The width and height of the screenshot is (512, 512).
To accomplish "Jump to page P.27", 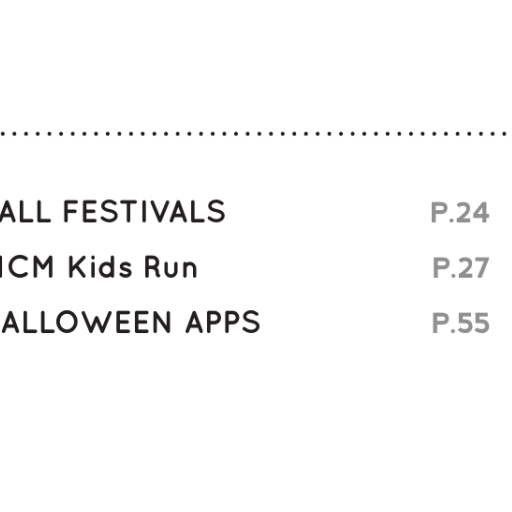I will [461, 268].
